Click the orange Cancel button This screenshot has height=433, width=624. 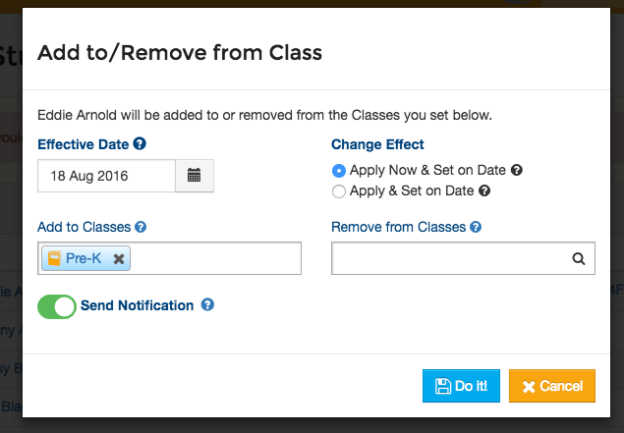(552, 385)
